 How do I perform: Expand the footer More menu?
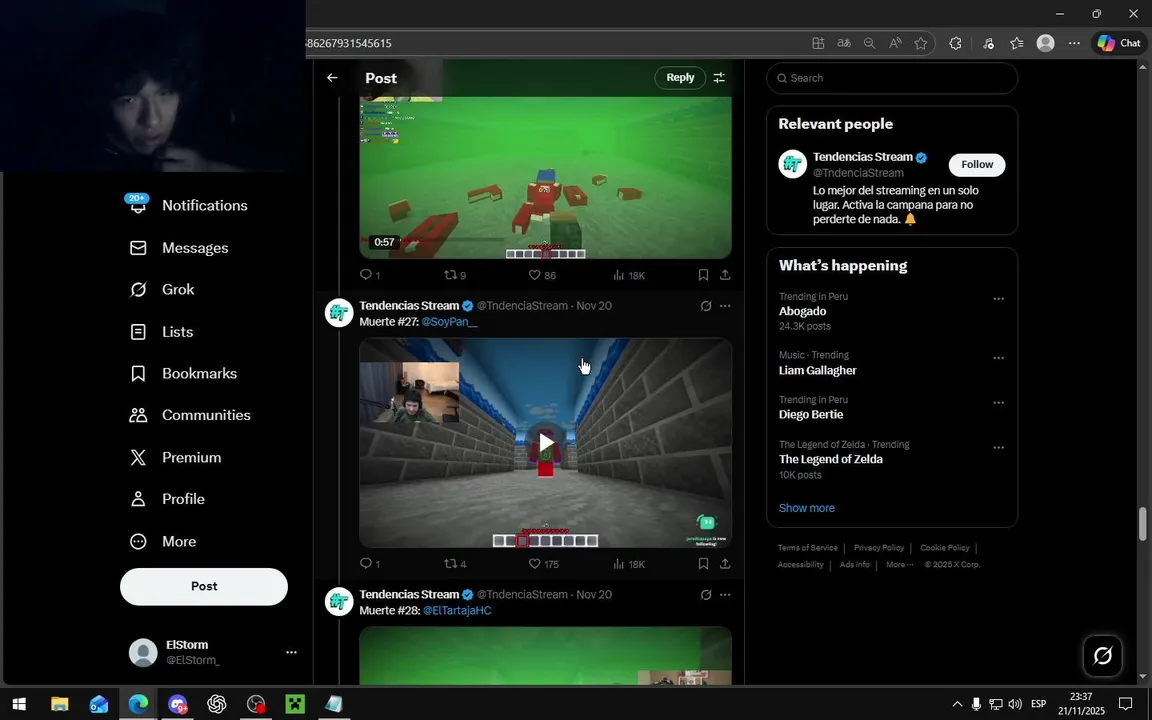899,564
